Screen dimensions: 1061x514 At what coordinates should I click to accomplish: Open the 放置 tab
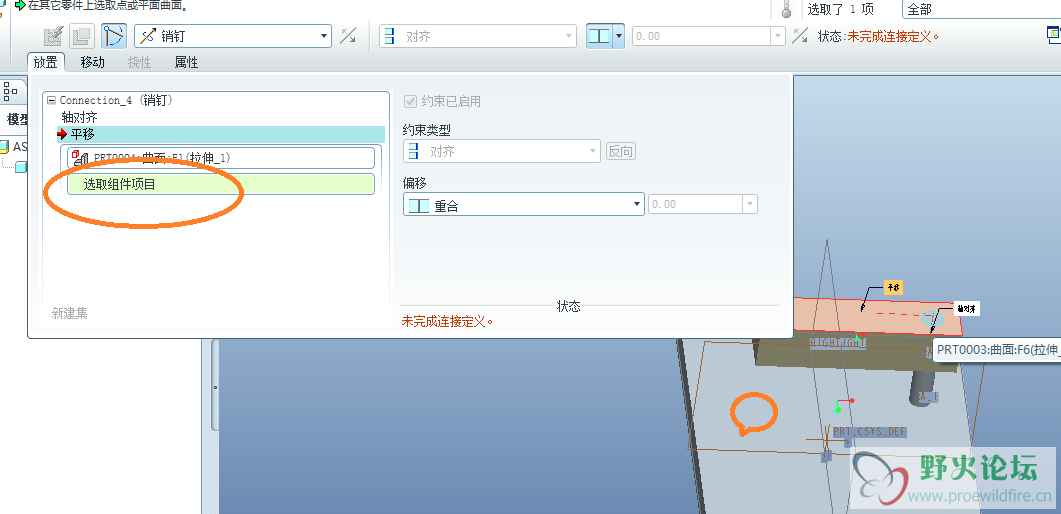46,62
